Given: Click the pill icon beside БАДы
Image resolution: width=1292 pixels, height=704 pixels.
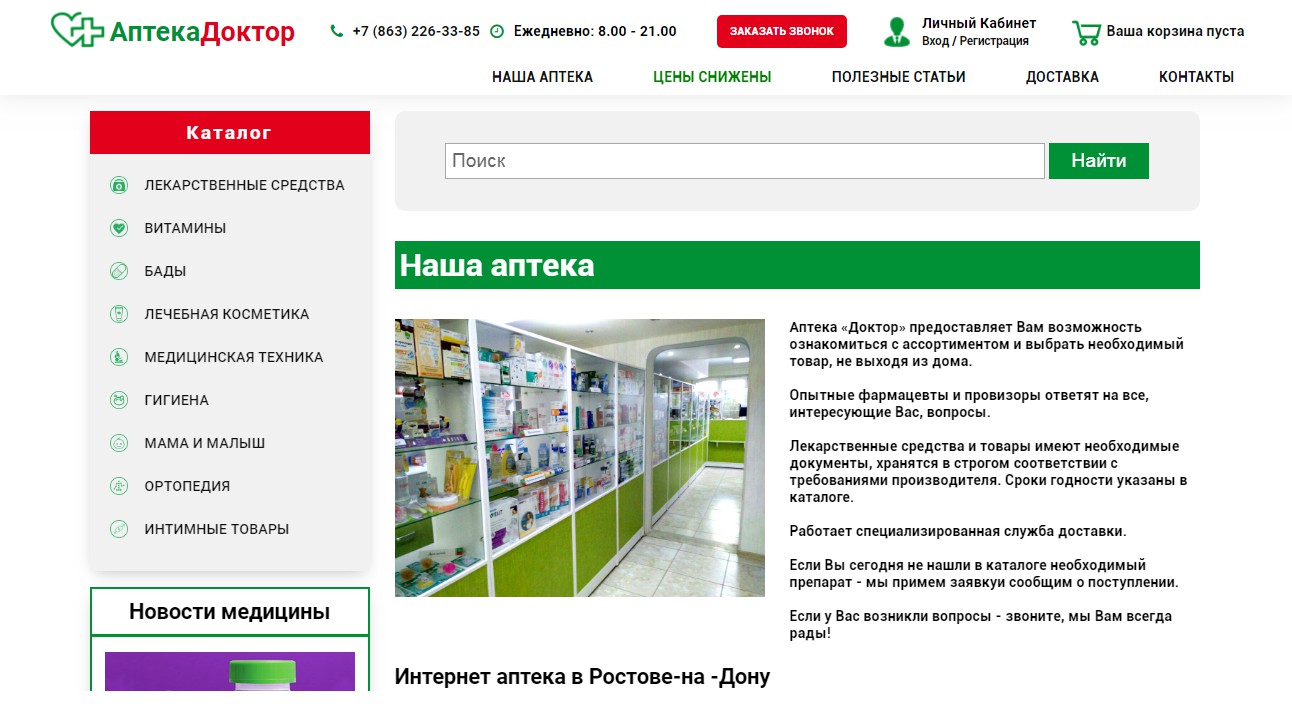Looking at the screenshot, I should 119,271.
